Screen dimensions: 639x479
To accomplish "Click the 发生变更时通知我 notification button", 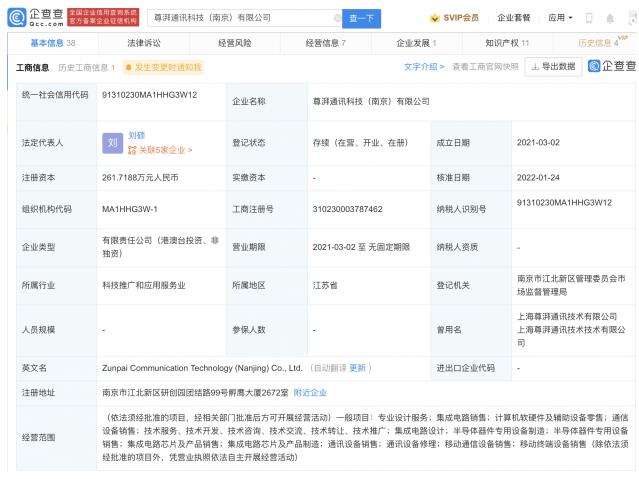I will 163,67.
